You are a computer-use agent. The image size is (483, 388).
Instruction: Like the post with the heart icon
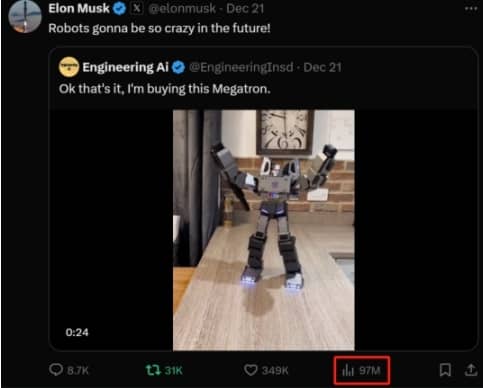251,370
